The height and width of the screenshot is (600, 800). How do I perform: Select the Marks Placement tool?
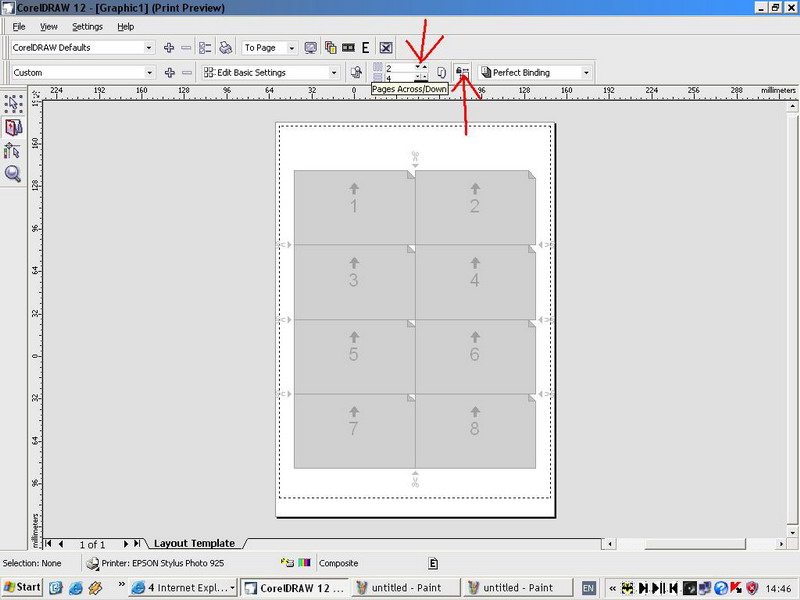pos(13,151)
